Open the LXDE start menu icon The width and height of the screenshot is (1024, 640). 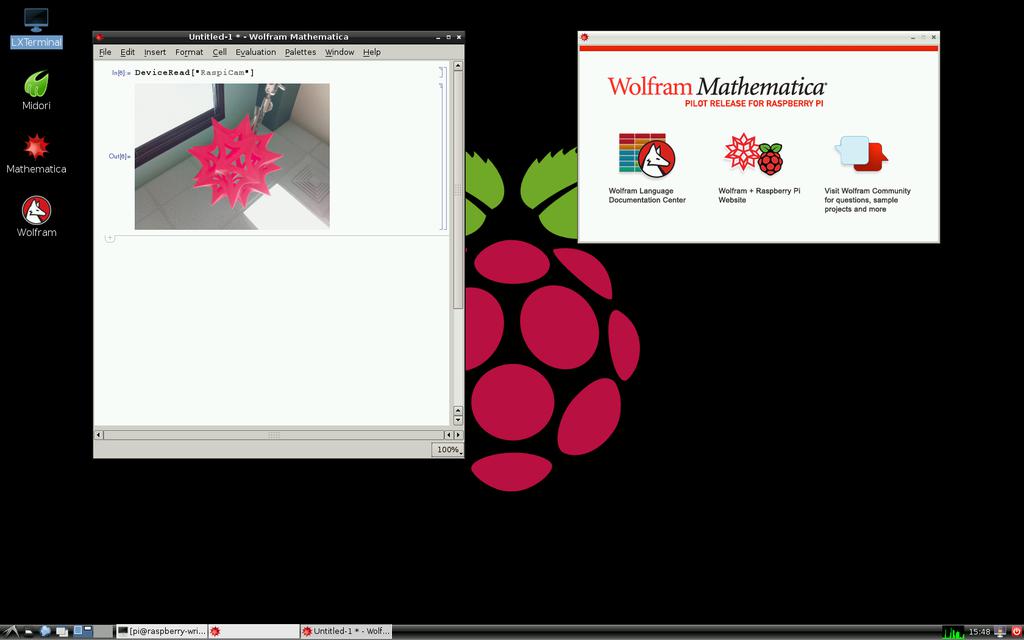(10, 631)
